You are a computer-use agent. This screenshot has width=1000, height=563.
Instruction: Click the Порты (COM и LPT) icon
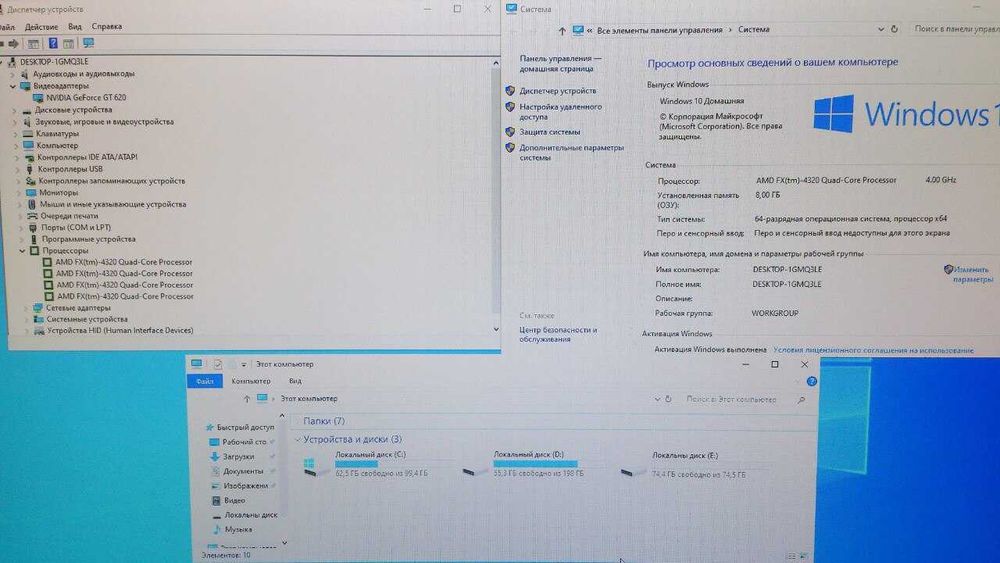pos(33,228)
